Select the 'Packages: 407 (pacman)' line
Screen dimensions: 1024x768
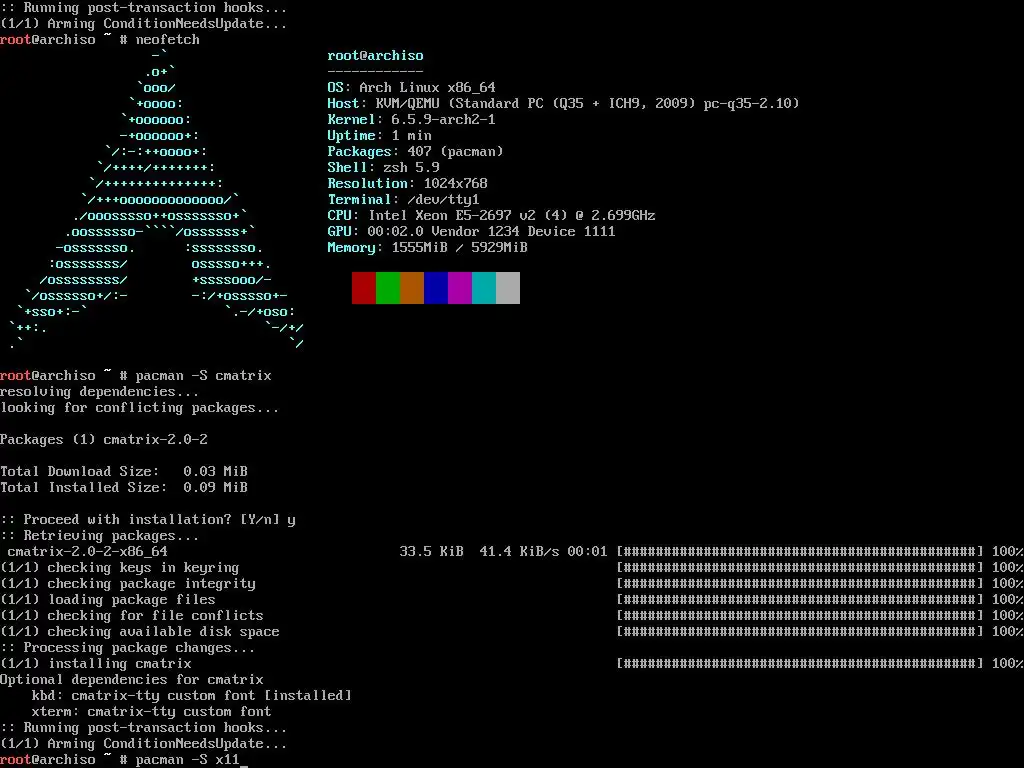(x=415, y=152)
